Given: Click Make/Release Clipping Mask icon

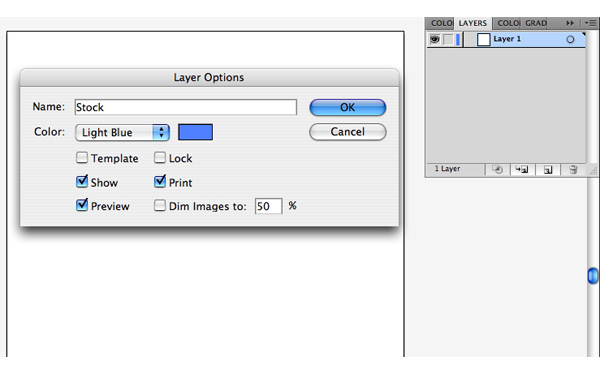Looking at the screenshot, I should 497,169.
